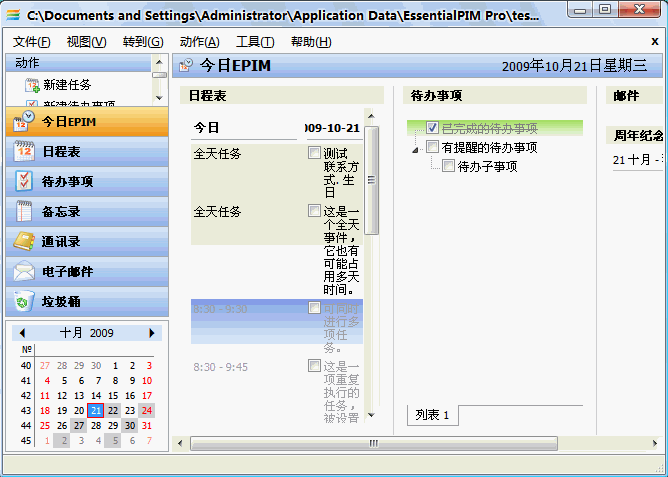Click the New Task (新建任务) icon
The image size is (668, 477).
[32, 85]
